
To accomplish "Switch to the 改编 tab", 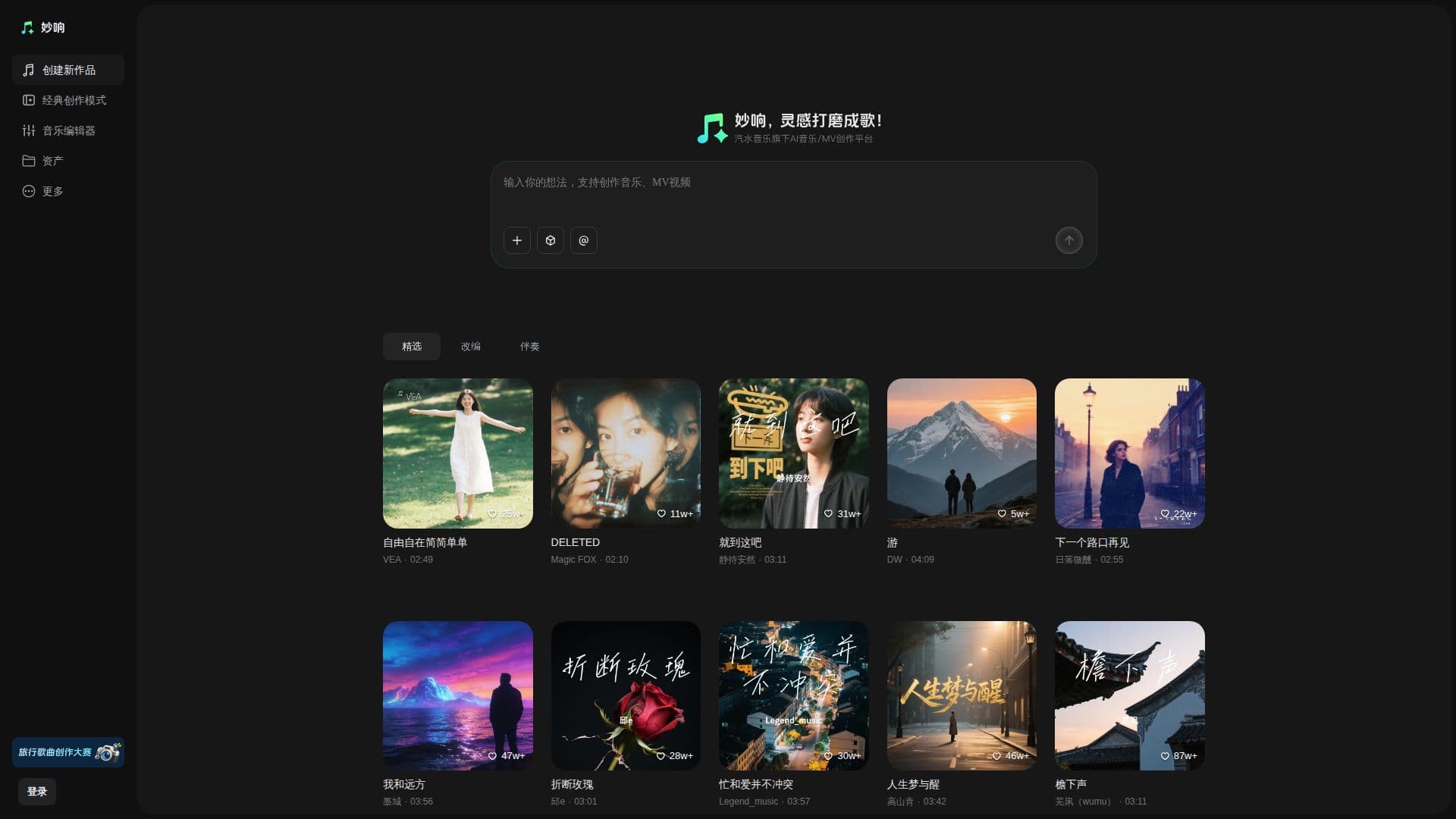I will pyautogui.click(x=471, y=347).
